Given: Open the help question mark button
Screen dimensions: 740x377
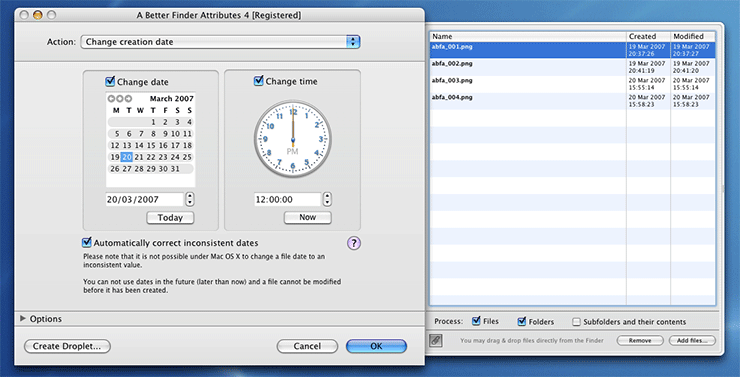Looking at the screenshot, I should point(354,243).
